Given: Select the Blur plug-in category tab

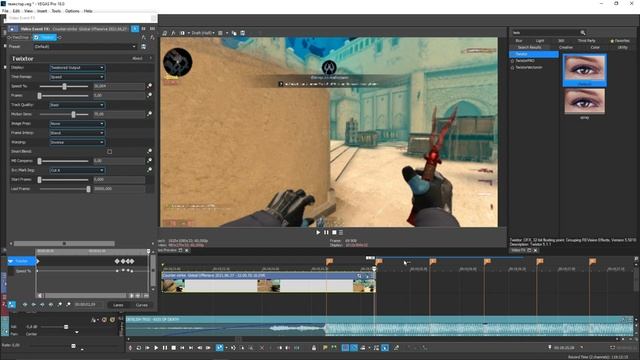Looking at the screenshot, I should [x=519, y=40].
